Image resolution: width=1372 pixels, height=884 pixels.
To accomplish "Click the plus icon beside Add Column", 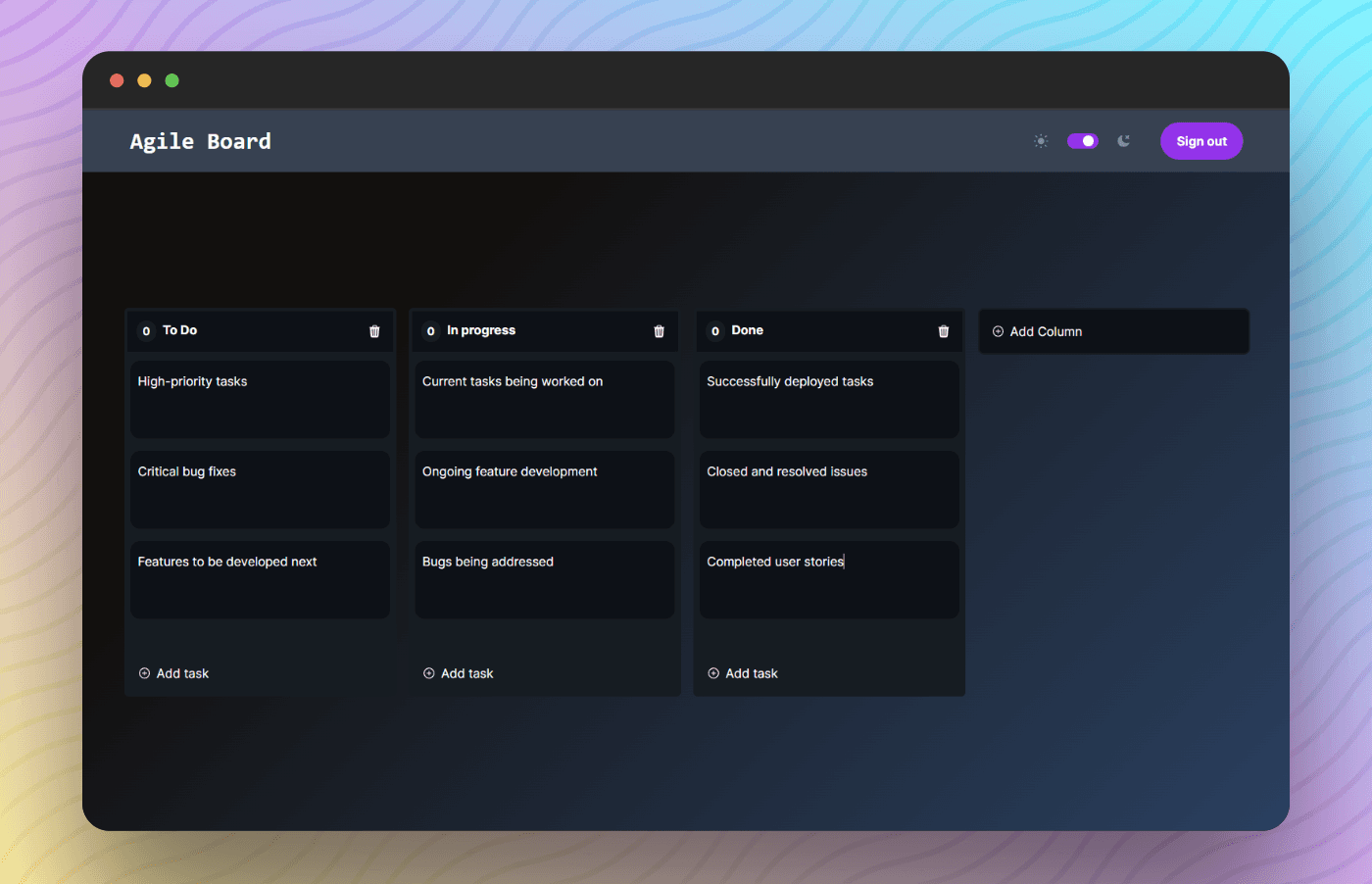I will pos(996,331).
